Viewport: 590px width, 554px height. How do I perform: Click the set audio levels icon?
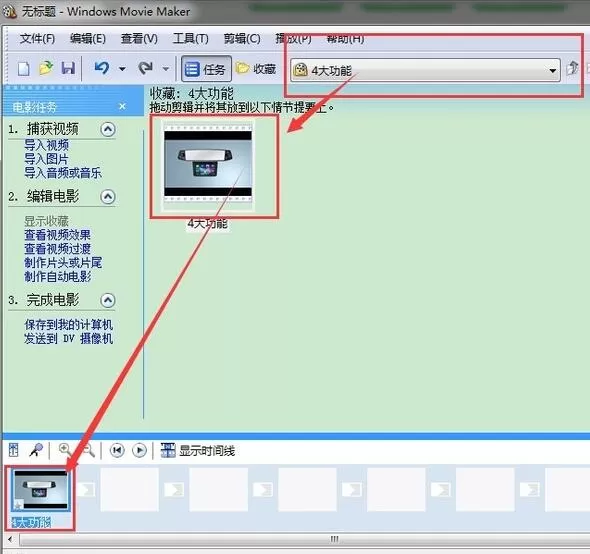[x=14, y=450]
